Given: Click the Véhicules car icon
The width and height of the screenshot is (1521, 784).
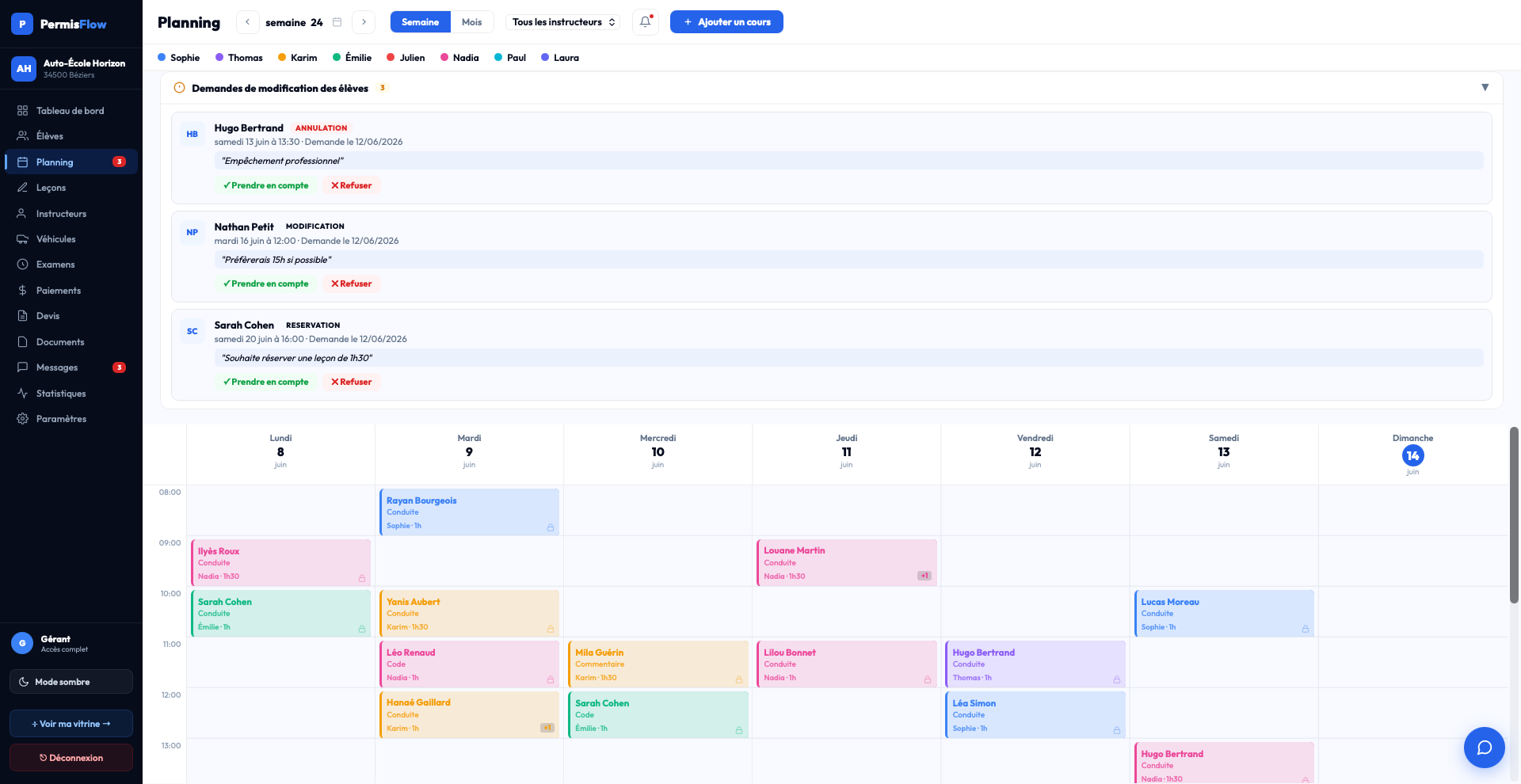Looking at the screenshot, I should click(x=22, y=239).
